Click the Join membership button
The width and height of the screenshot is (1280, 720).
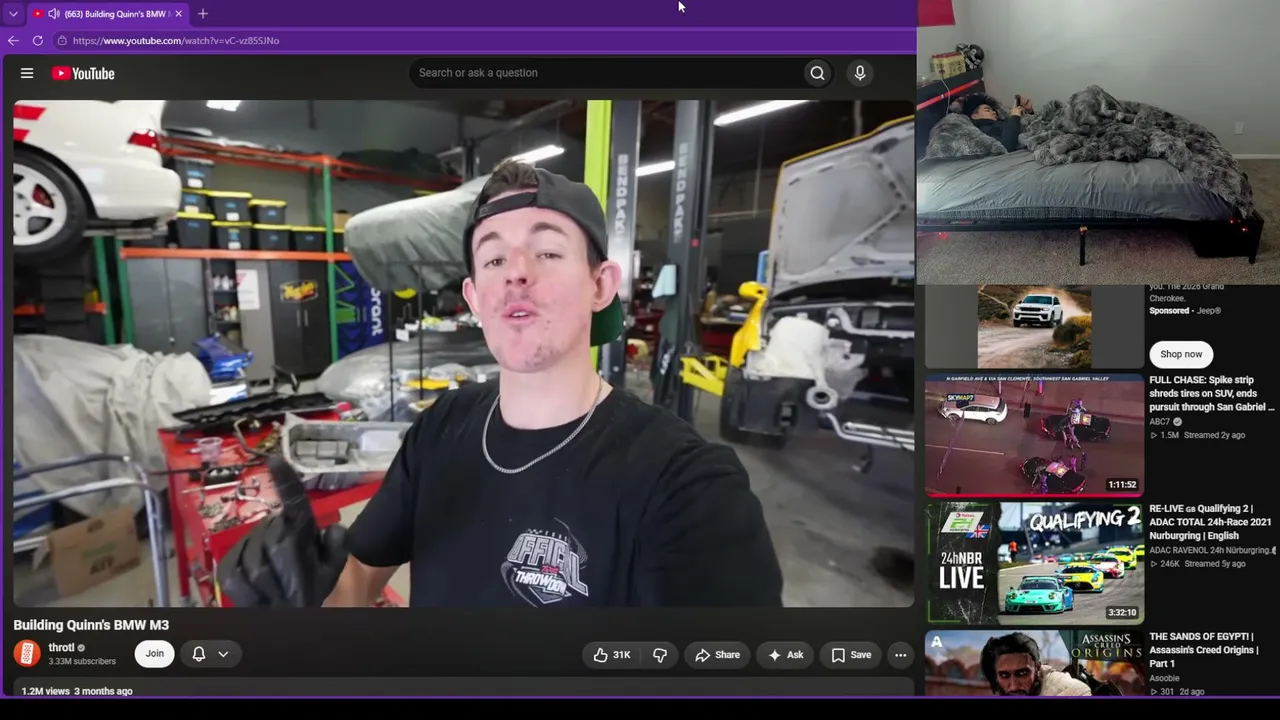tap(154, 654)
